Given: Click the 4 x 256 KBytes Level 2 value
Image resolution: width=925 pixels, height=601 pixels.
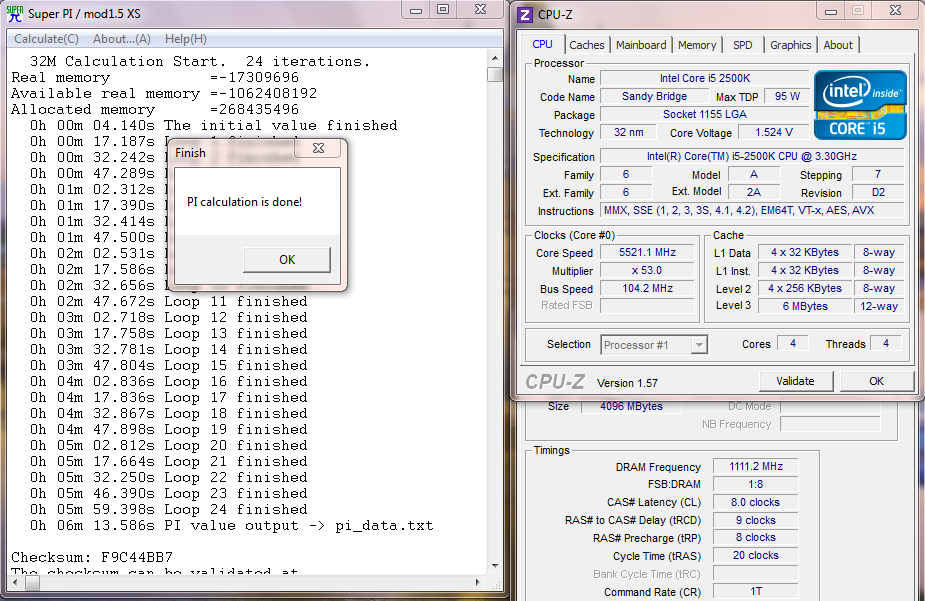Looking at the screenshot, I should point(805,288).
